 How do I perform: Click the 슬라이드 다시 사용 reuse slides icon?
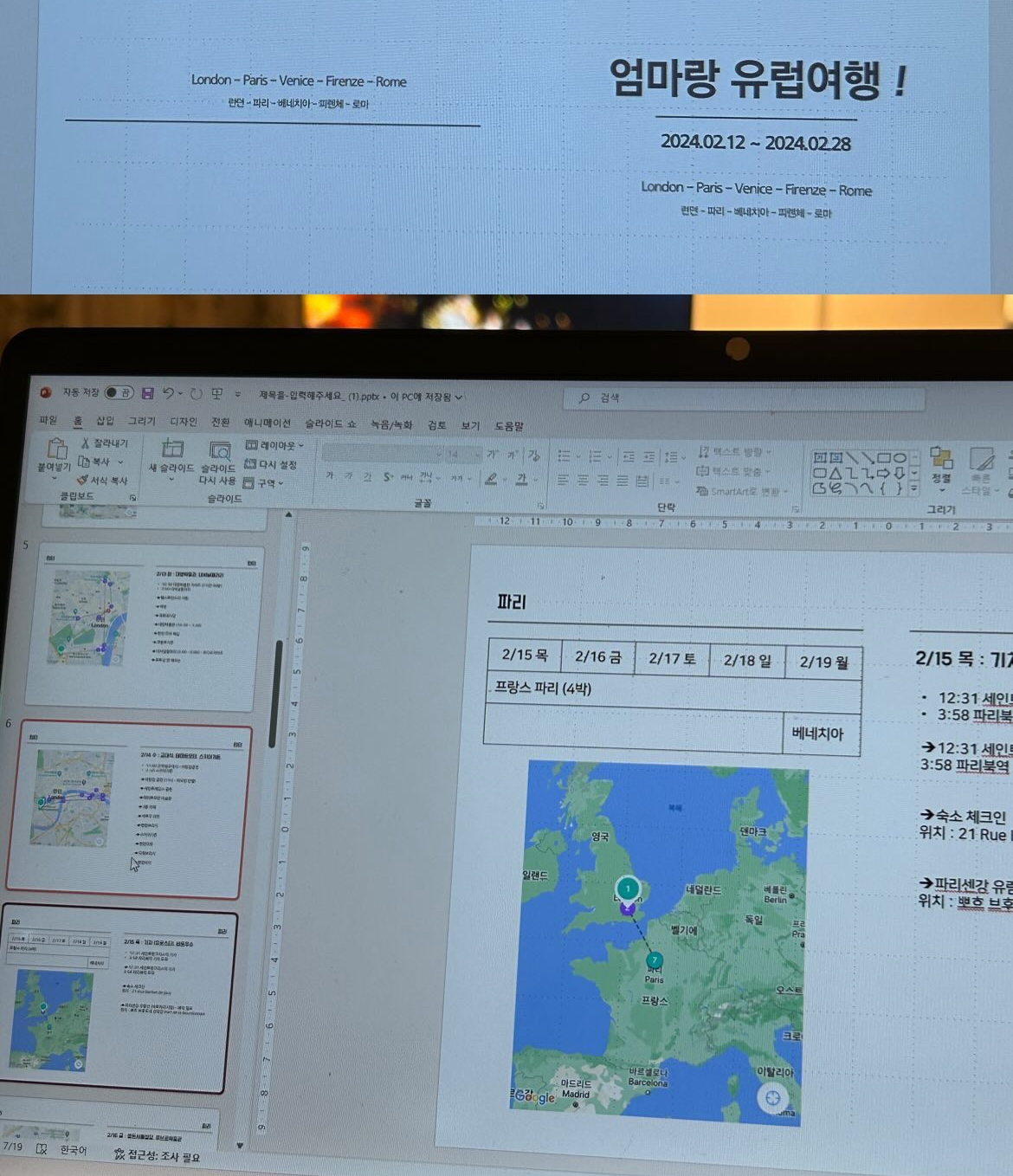click(x=220, y=450)
